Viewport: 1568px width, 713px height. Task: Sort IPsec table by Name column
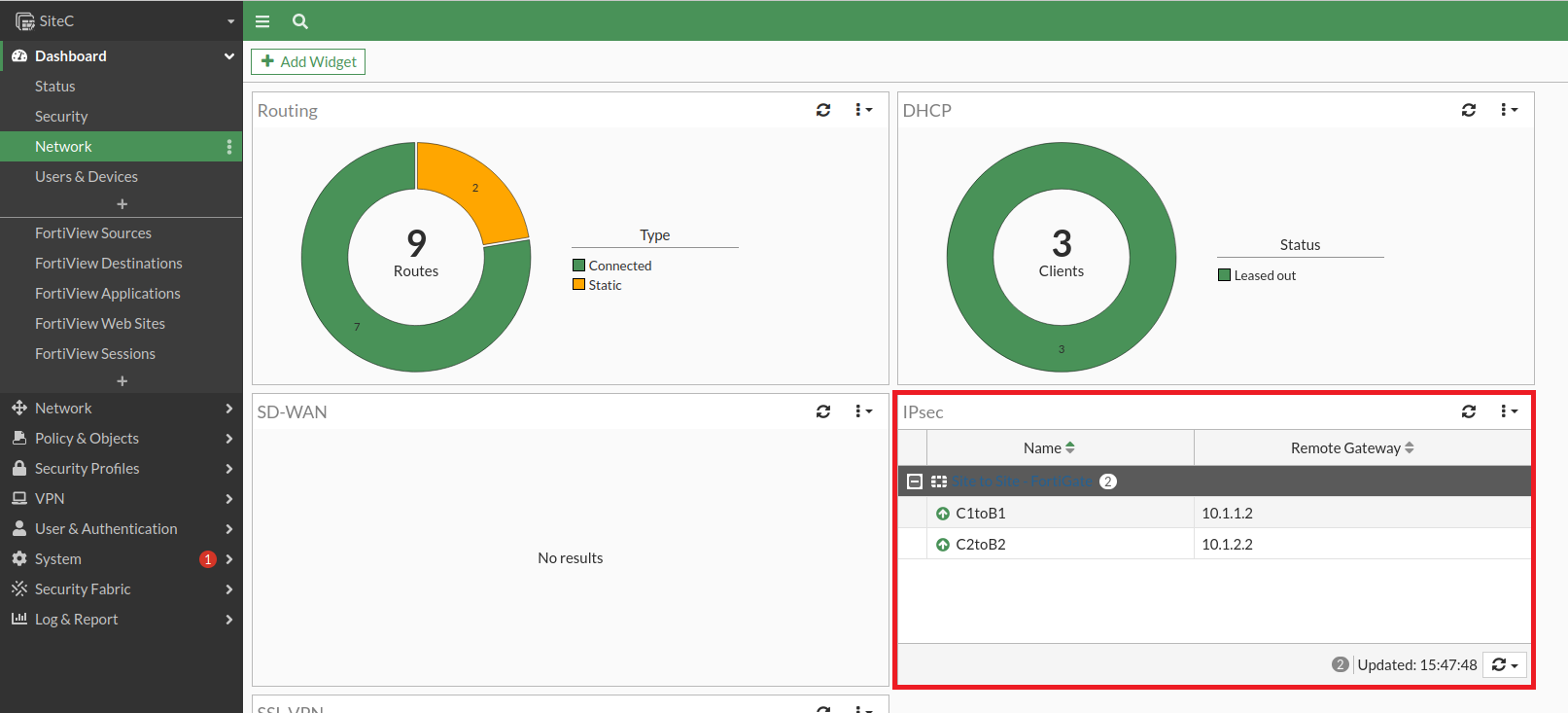tap(1061, 448)
